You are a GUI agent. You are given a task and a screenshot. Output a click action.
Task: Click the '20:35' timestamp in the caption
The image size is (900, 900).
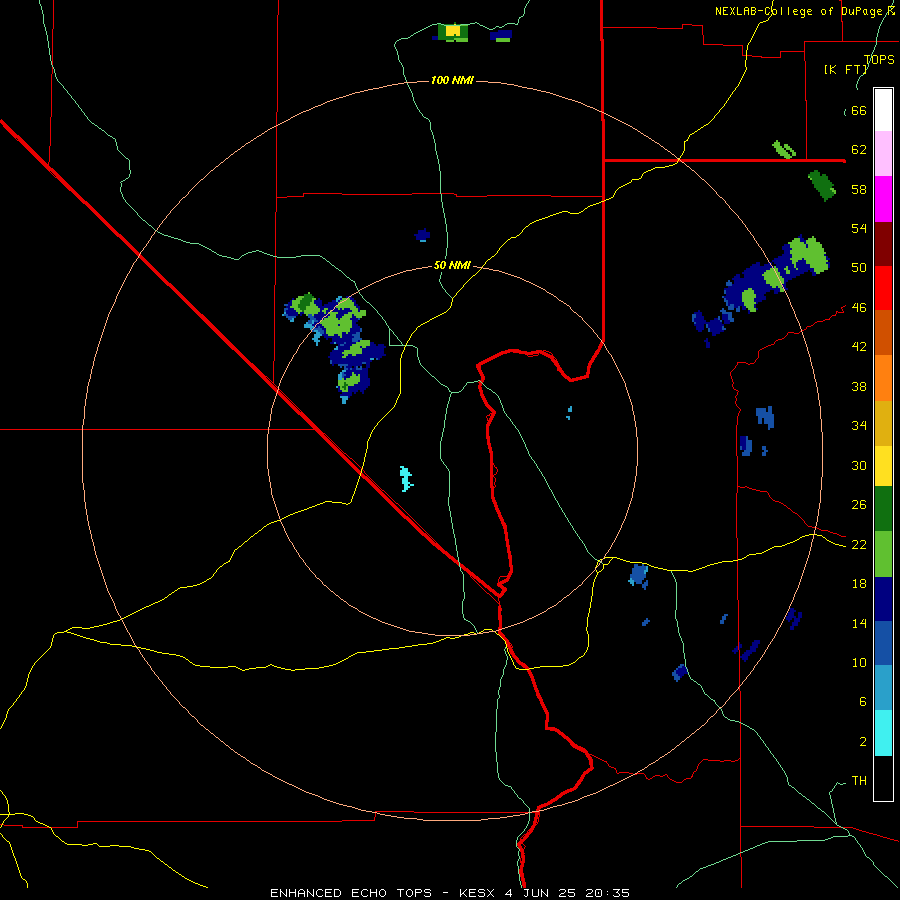[607, 893]
